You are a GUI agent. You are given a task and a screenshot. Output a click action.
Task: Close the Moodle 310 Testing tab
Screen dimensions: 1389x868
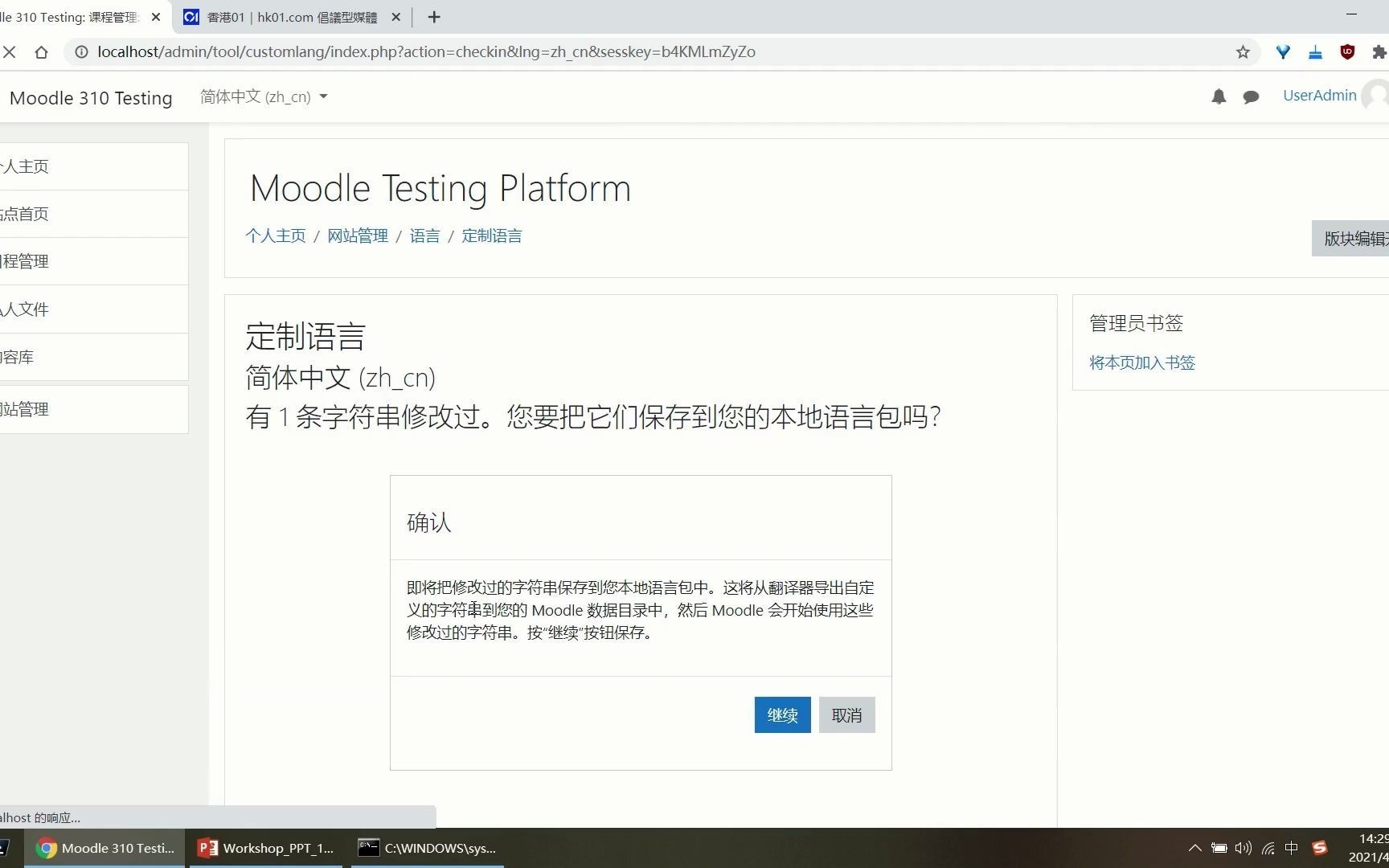(156, 17)
